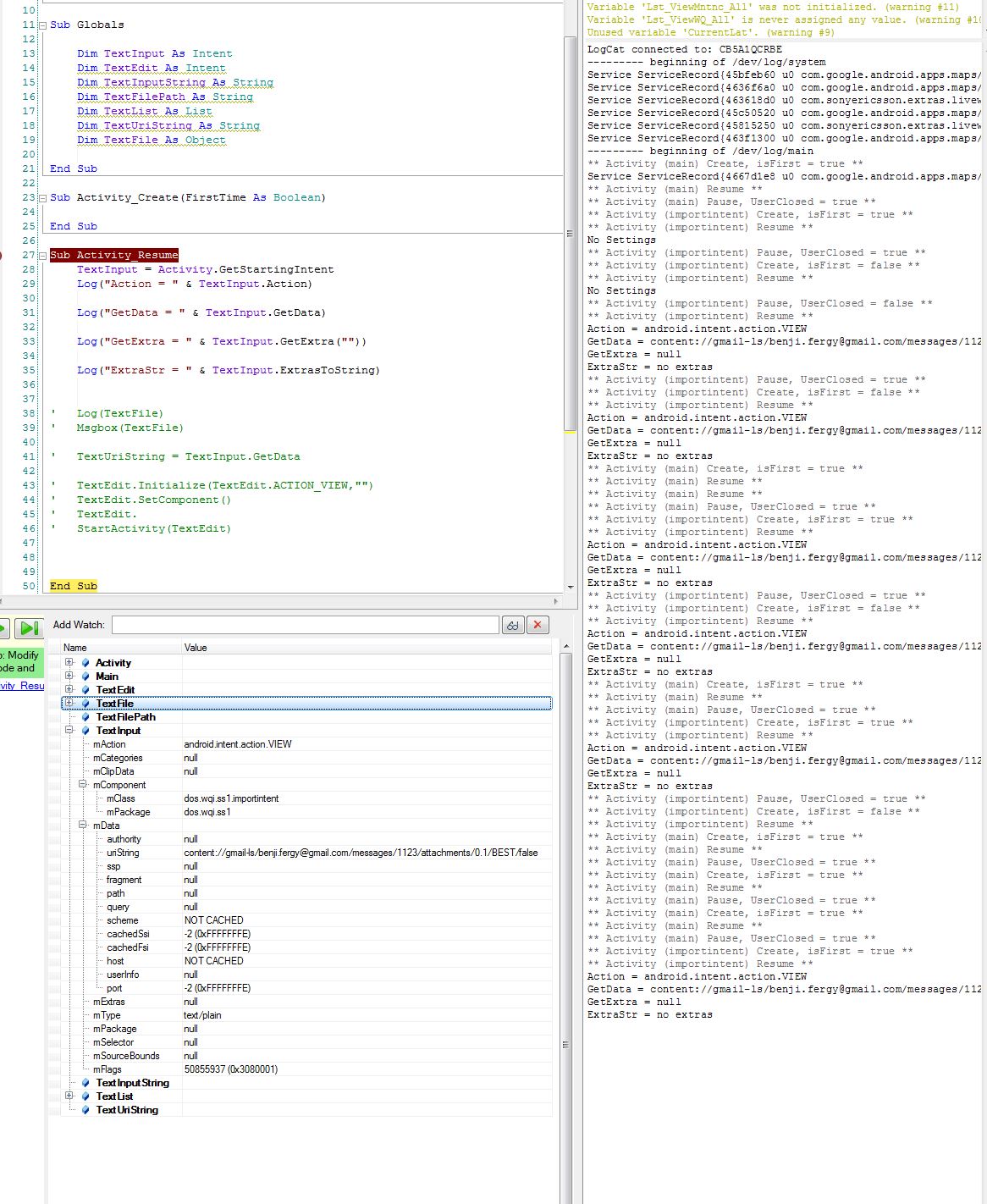Image resolution: width=987 pixels, height=1204 pixels.
Task: Collapse the TextInput variable node
Action: [69, 730]
